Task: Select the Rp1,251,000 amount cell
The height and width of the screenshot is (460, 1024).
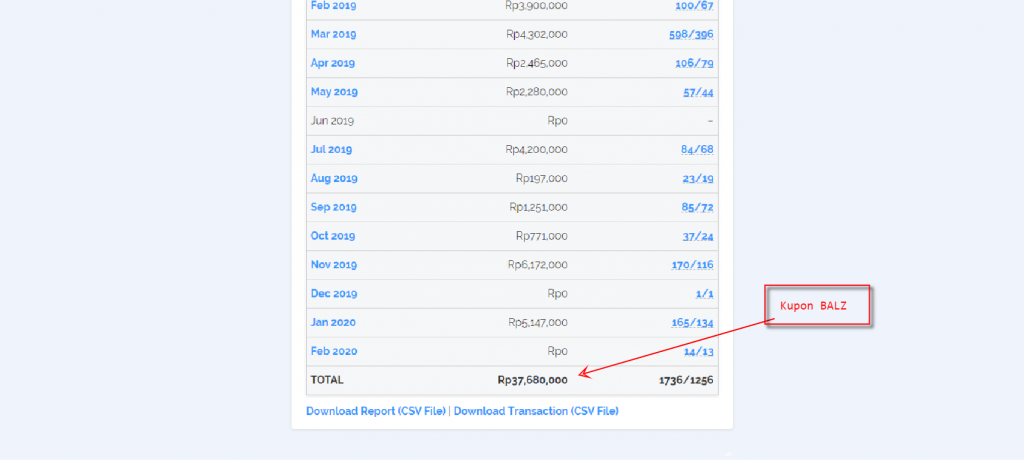Action: [x=538, y=207]
